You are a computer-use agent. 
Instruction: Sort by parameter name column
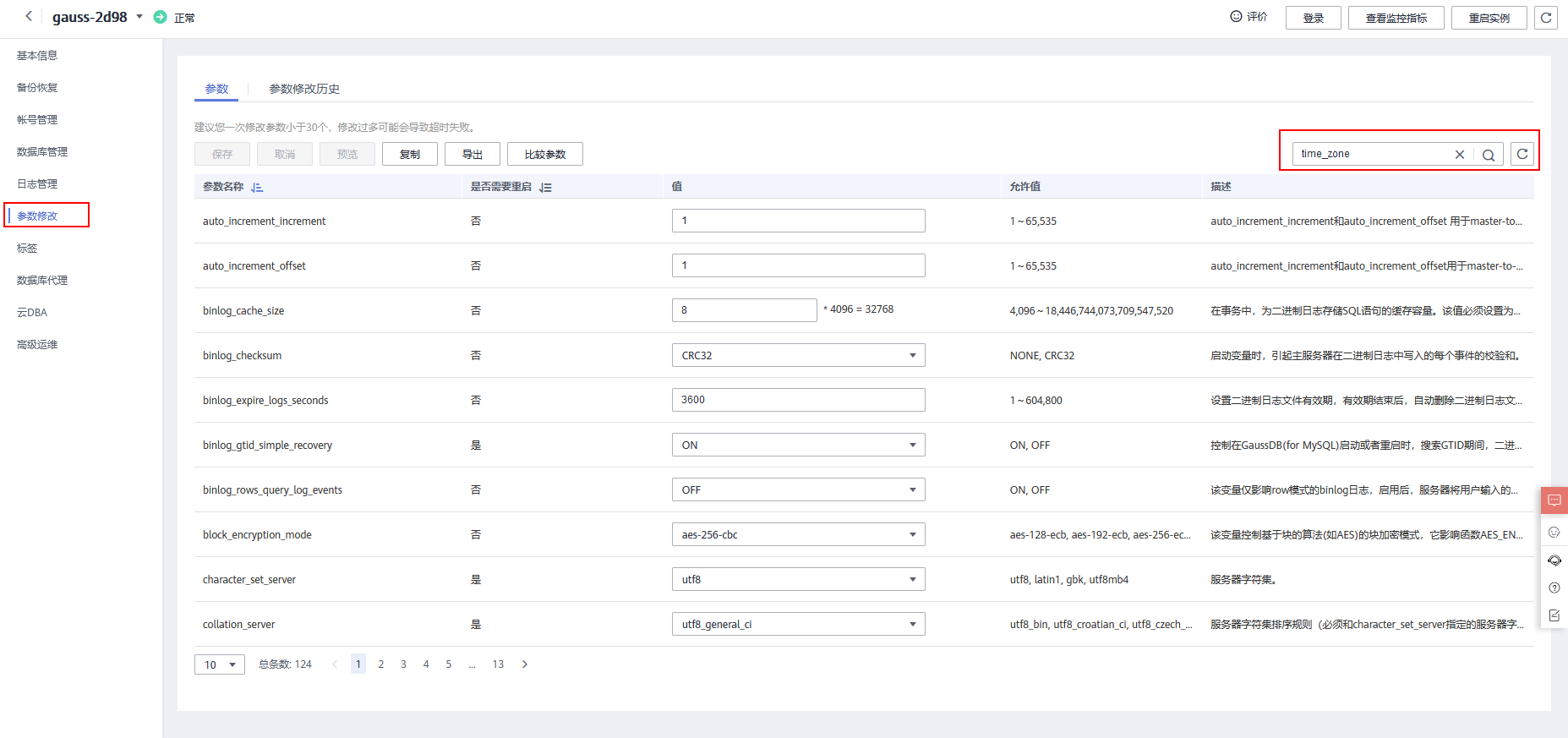pos(257,187)
